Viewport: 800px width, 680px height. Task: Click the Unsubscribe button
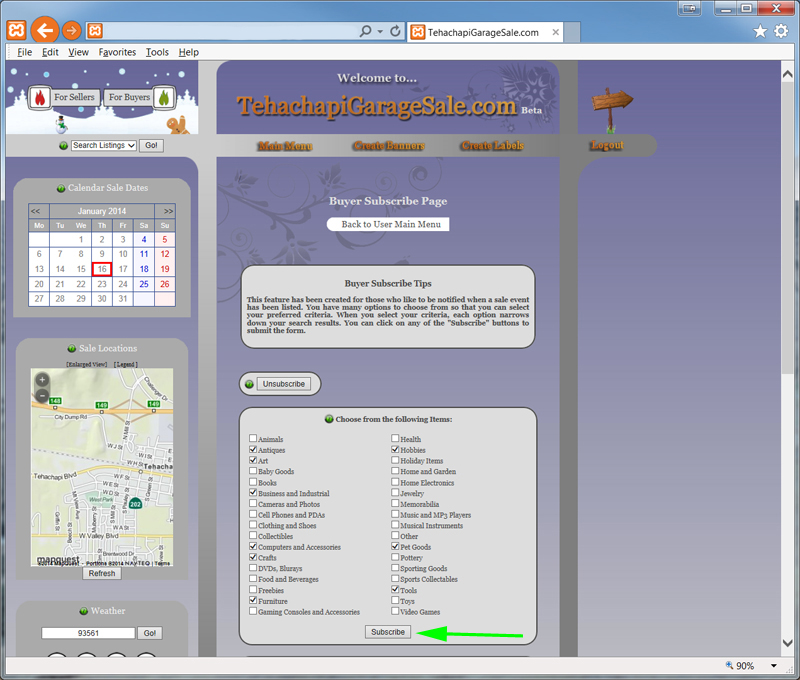click(284, 384)
